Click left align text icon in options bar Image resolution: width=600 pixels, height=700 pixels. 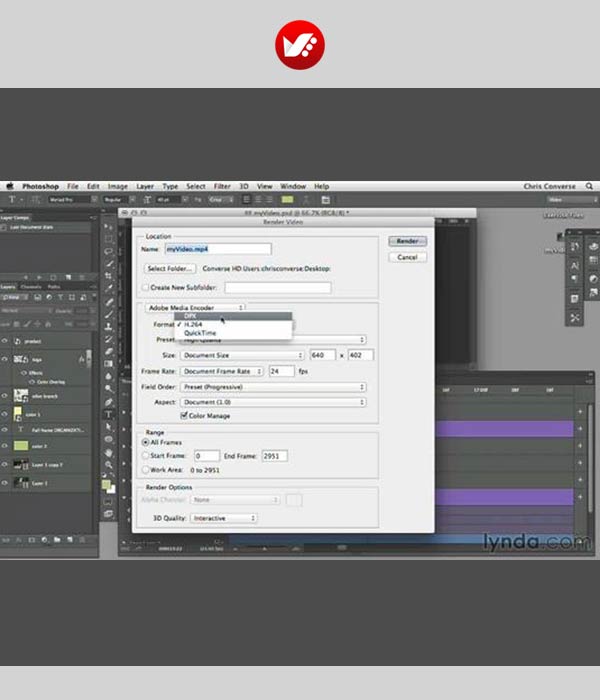(246, 200)
